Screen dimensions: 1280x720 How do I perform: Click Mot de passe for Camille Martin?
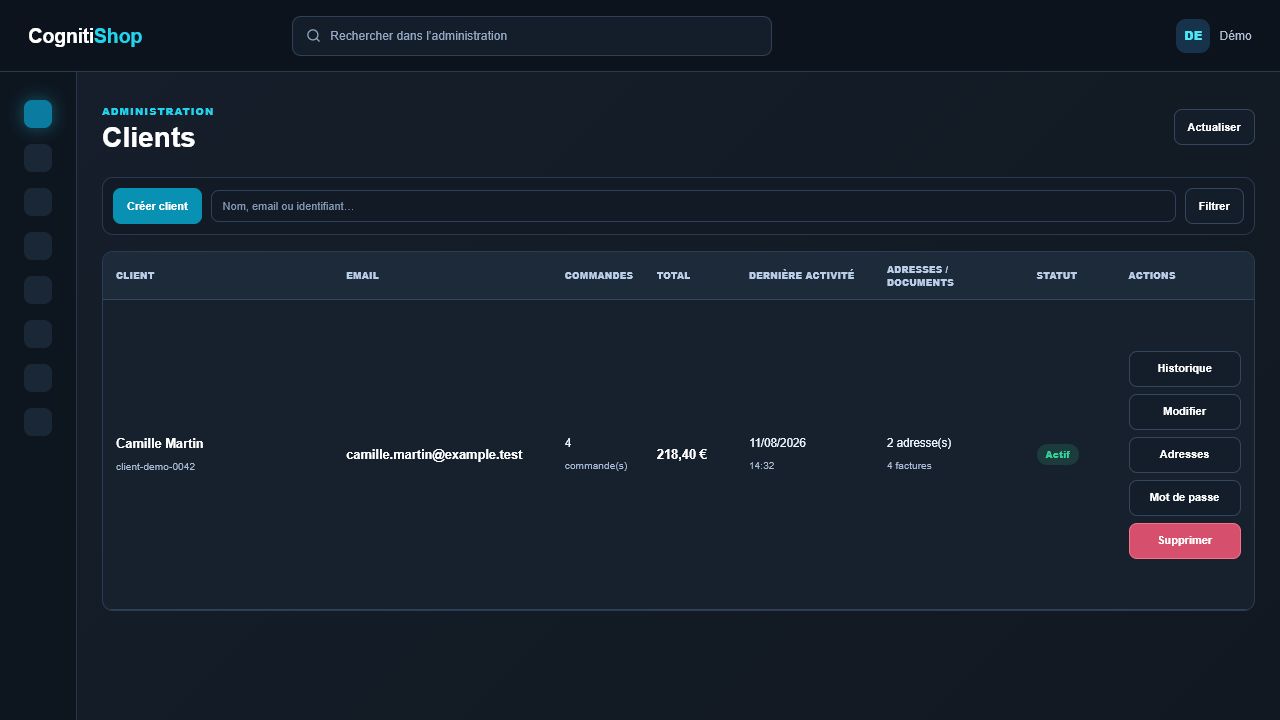click(x=1185, y=498)
